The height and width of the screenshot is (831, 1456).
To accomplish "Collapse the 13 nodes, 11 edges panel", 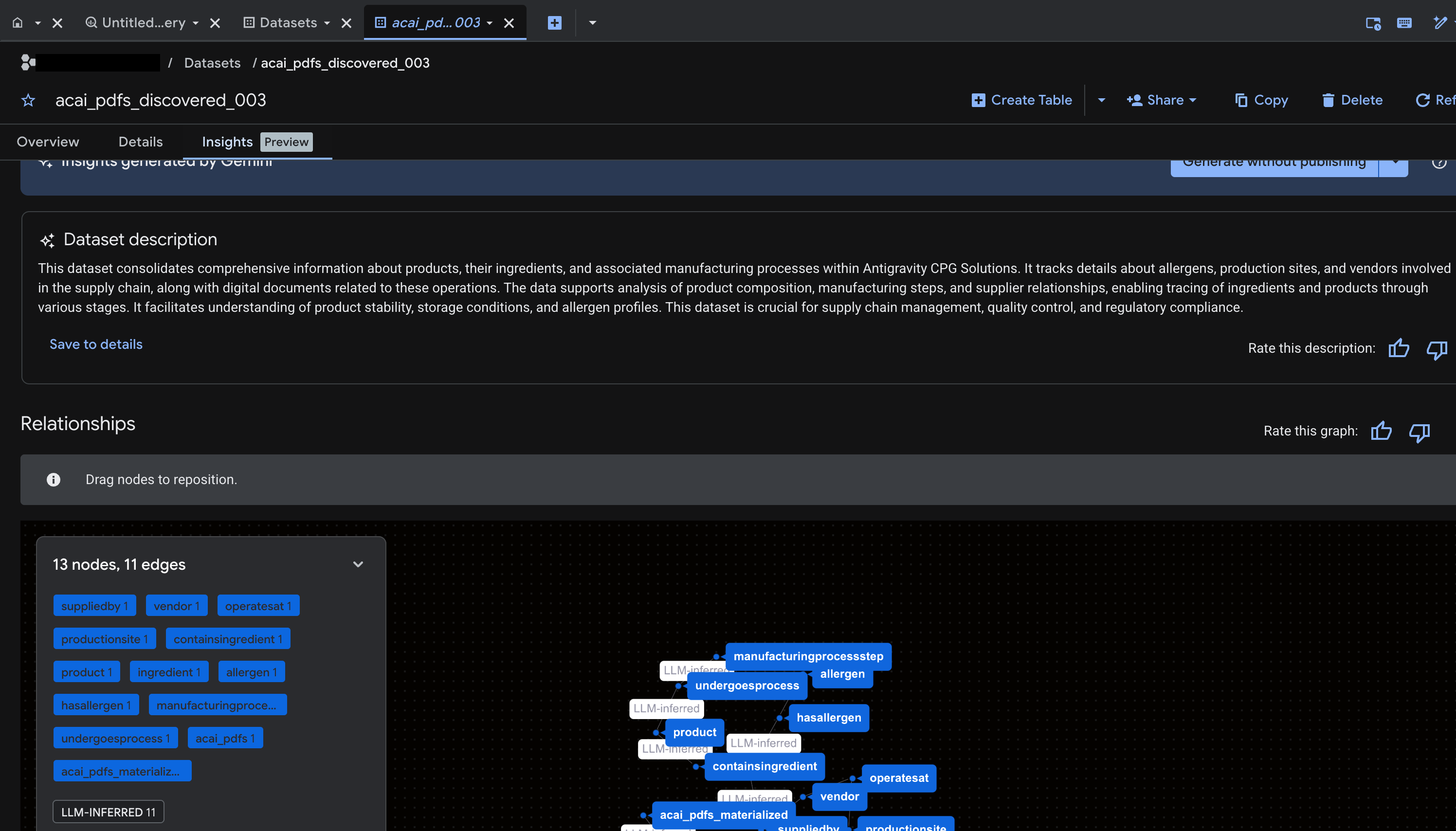I will (x=358, y=564).
